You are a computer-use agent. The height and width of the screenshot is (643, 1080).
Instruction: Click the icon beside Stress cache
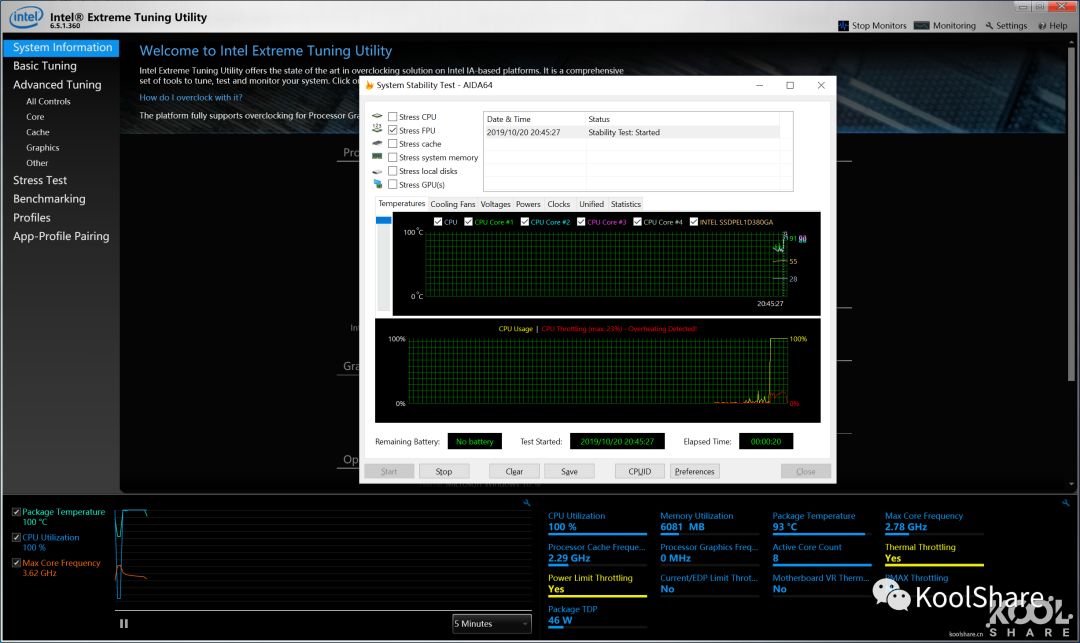pos(377,143)
